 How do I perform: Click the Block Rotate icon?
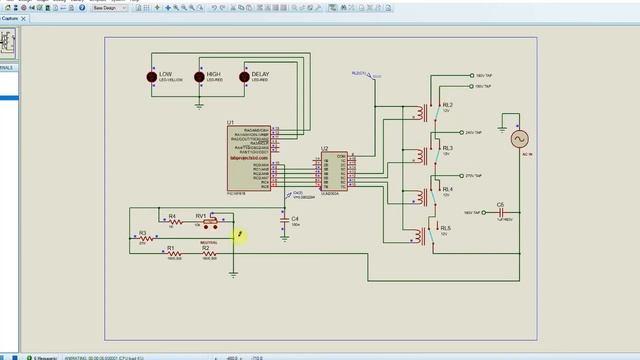click(x=276, y=8)
